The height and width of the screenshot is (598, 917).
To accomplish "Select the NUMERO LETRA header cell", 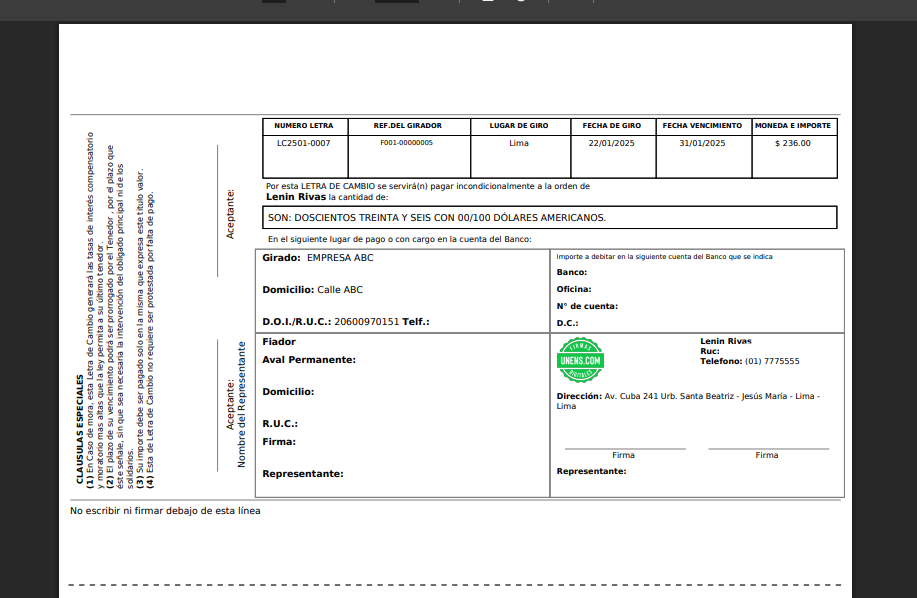I will pos(303,126).
